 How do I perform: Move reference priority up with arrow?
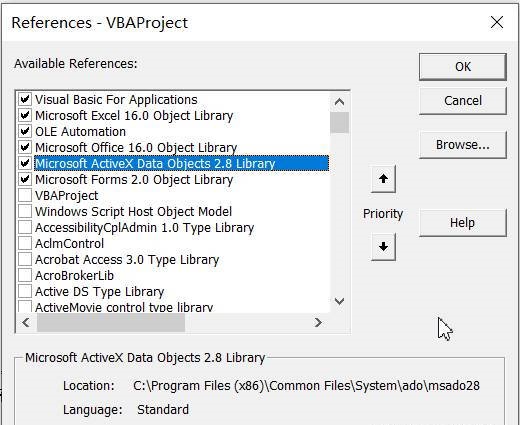tap(383, 179)
